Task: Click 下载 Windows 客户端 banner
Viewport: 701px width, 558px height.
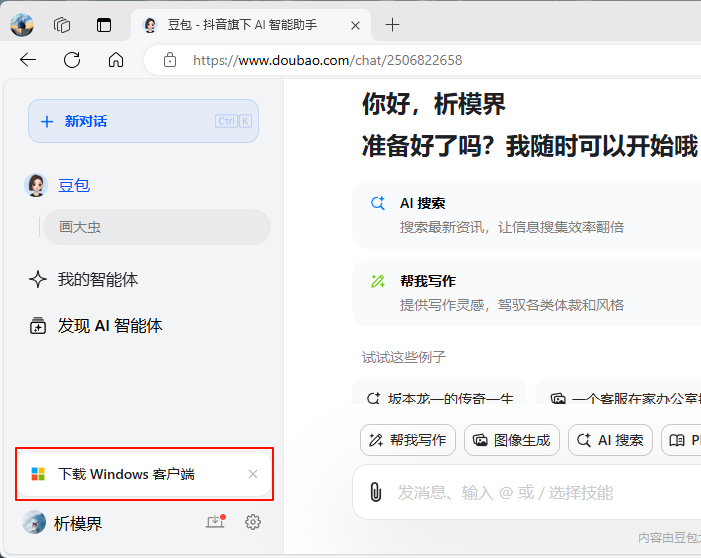Action: 144,474
